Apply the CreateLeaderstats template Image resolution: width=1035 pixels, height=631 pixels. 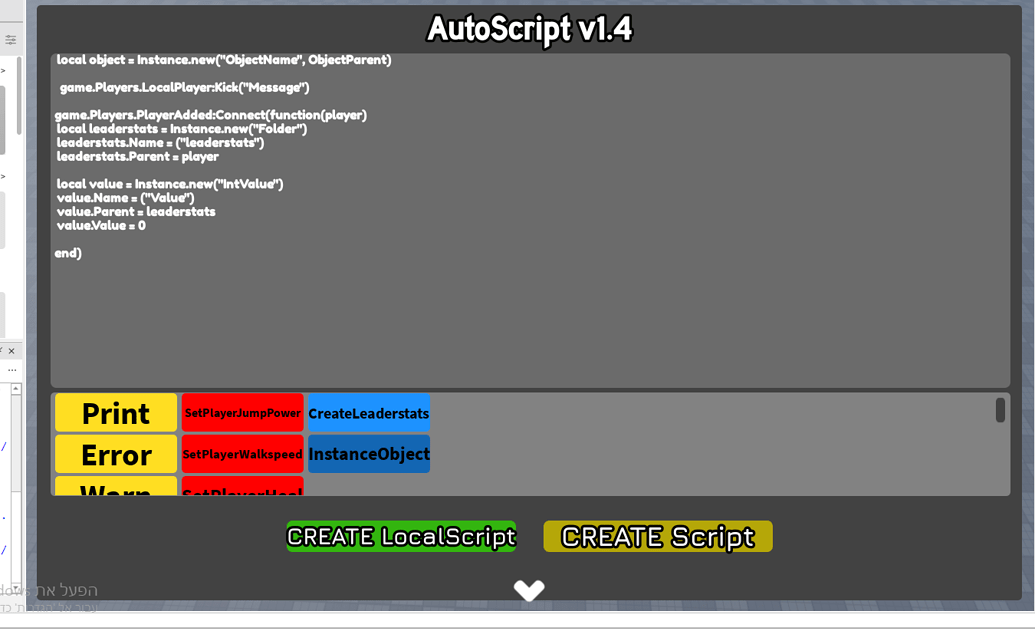[369, 412]
